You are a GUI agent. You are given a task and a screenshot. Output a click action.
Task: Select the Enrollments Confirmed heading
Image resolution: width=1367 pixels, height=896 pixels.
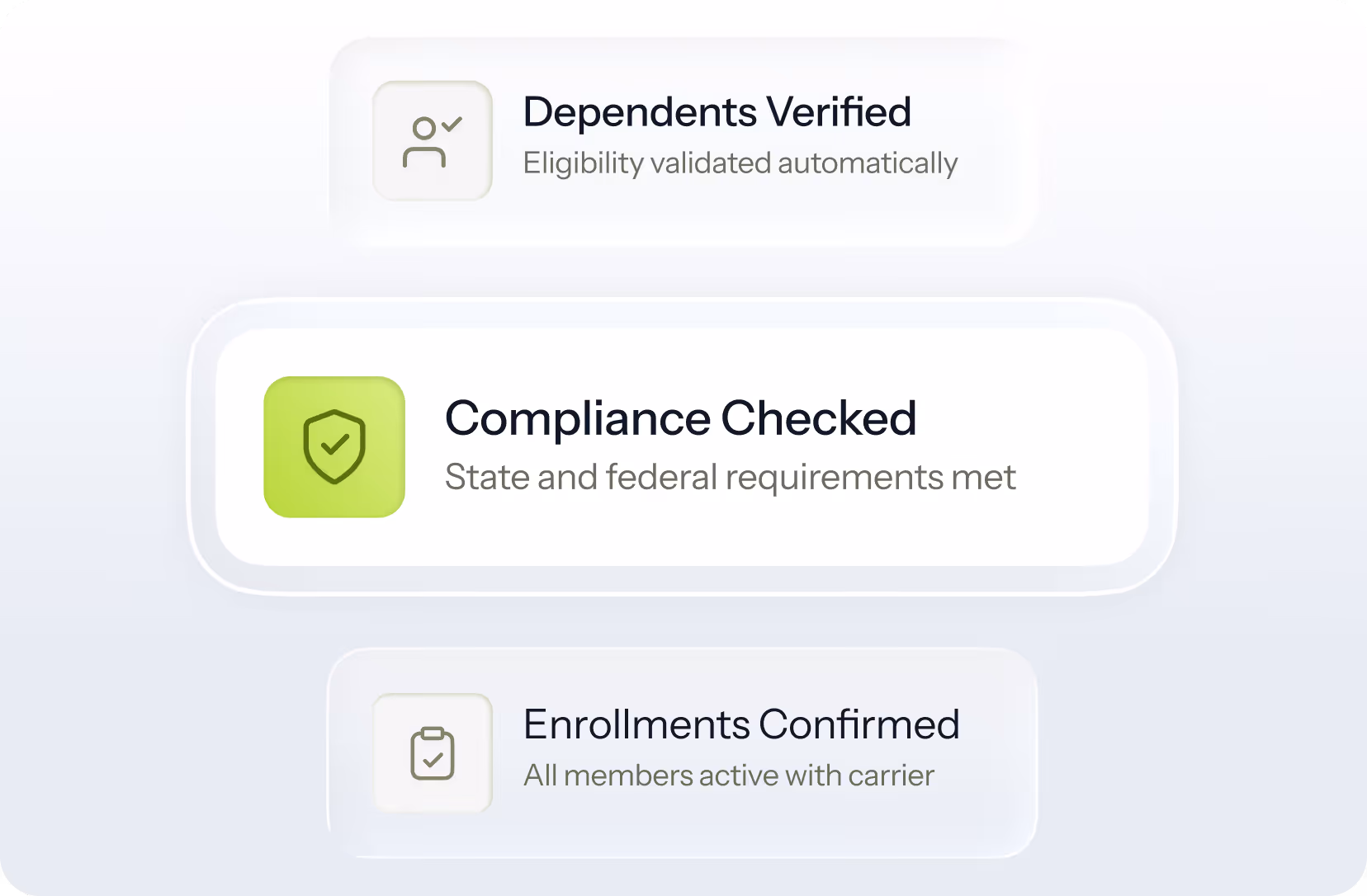pos(742,724)
